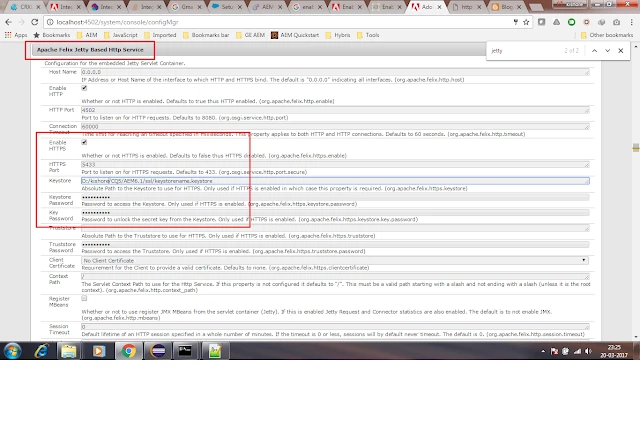640x436 pixels.
Task: Open command prompt from taskbar
Action: click(x=185, y=351)
